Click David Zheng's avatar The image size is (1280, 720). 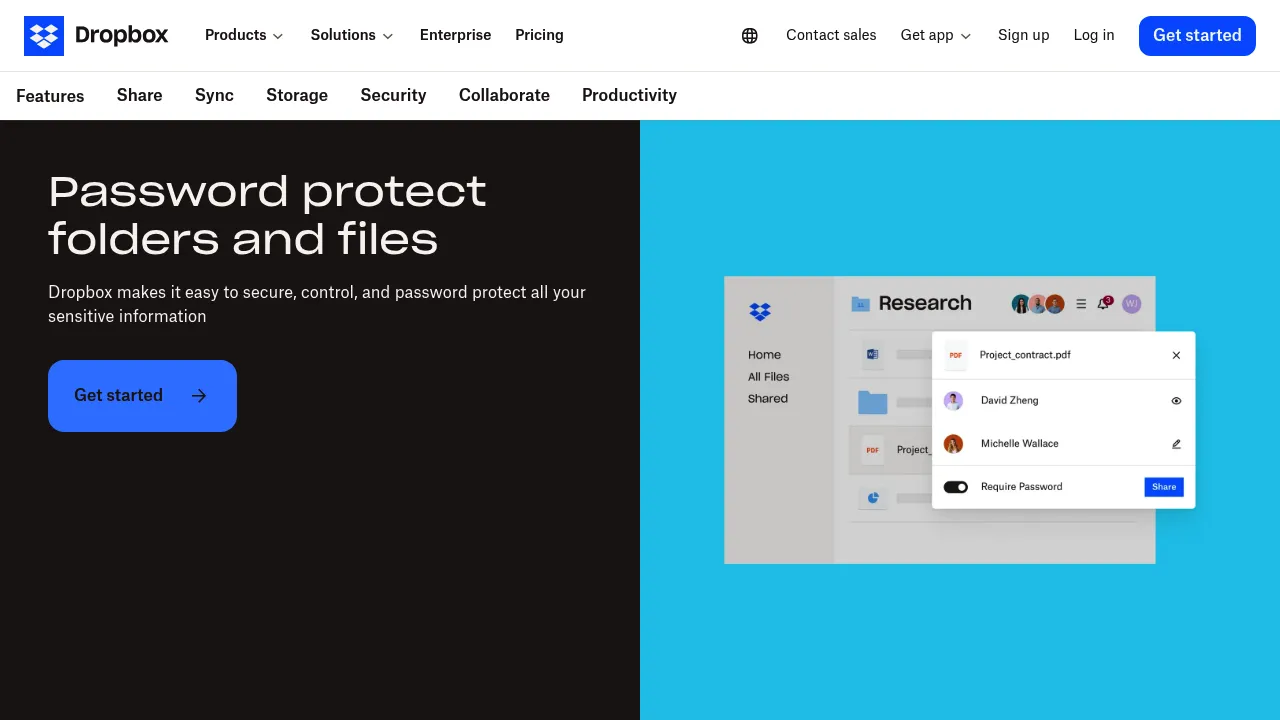coord(954,401)
